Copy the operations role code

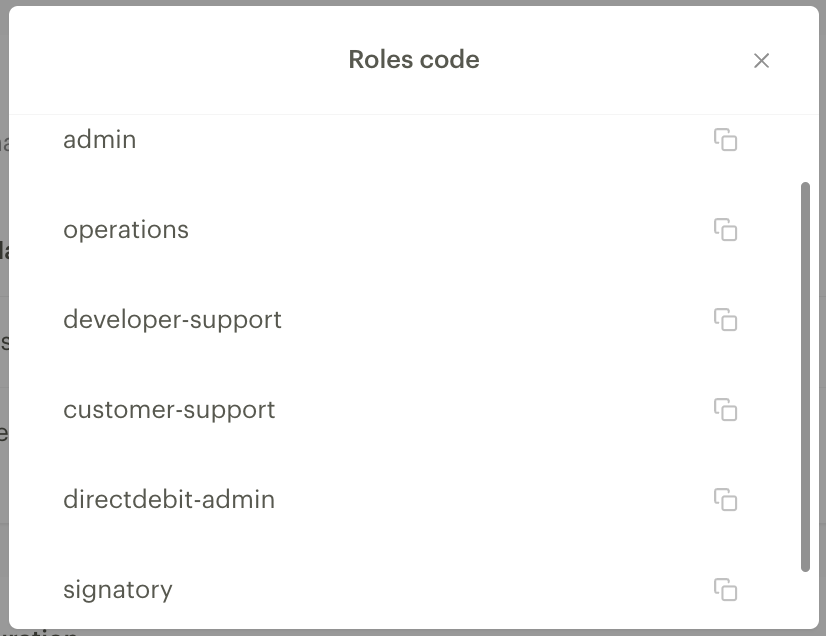pyautogui.click(x=725, y=230)
